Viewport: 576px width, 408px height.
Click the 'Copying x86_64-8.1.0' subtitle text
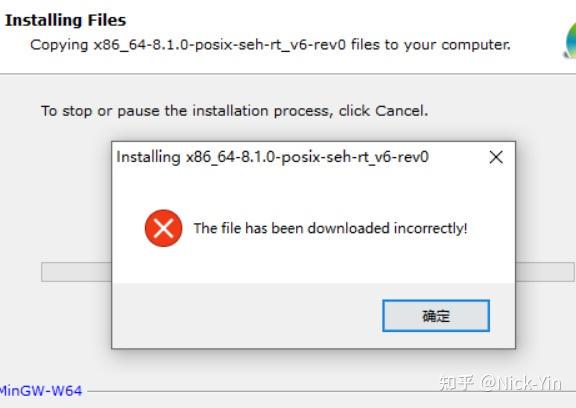[x=270, y=45]
